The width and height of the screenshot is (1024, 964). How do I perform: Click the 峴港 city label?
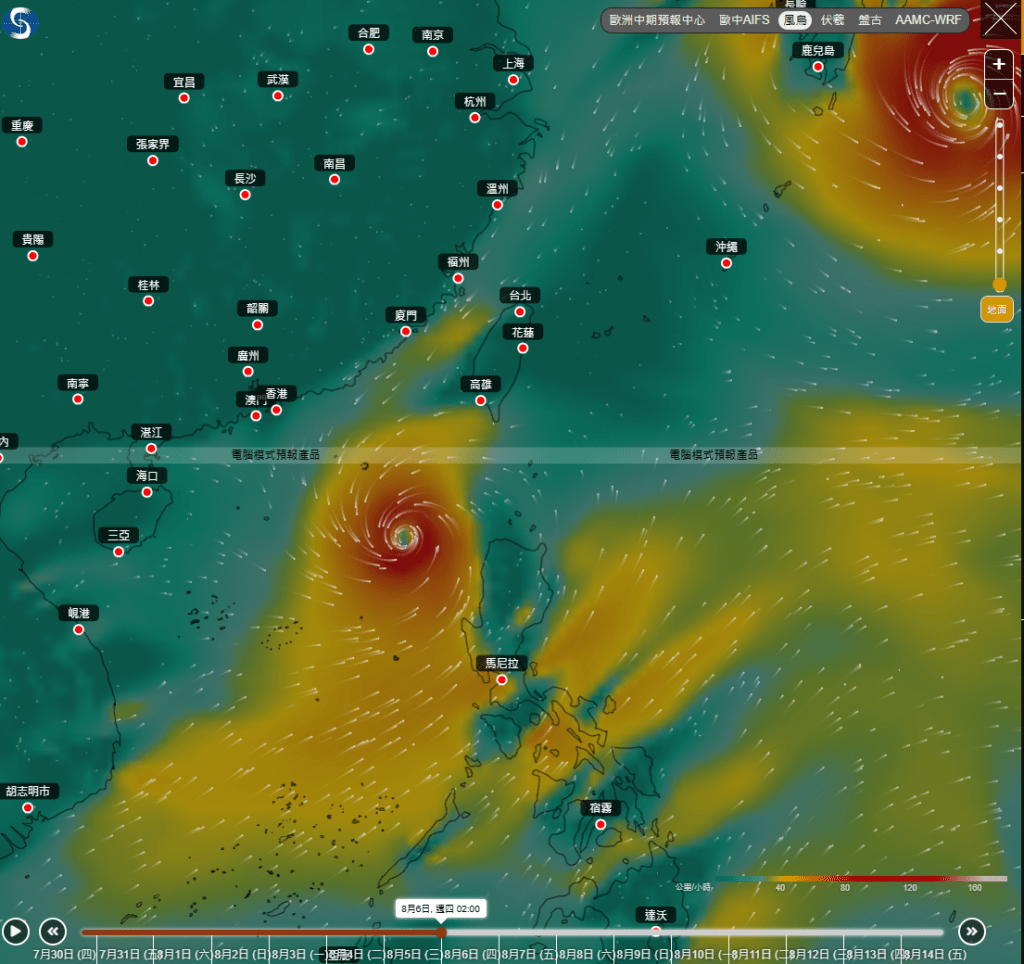click(78, 613)
